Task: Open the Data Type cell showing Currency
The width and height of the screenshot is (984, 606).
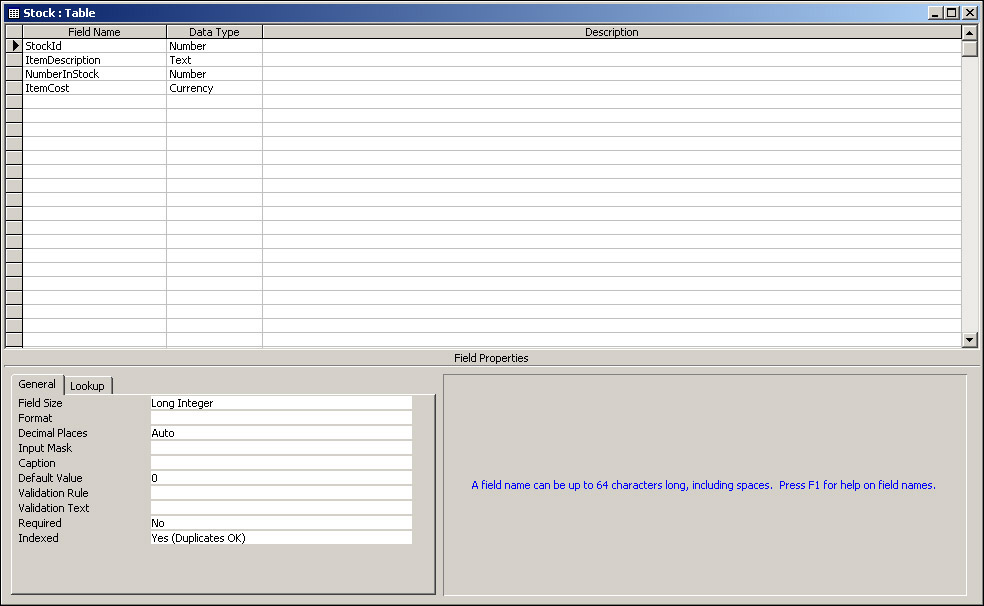Action: point(214,88)
